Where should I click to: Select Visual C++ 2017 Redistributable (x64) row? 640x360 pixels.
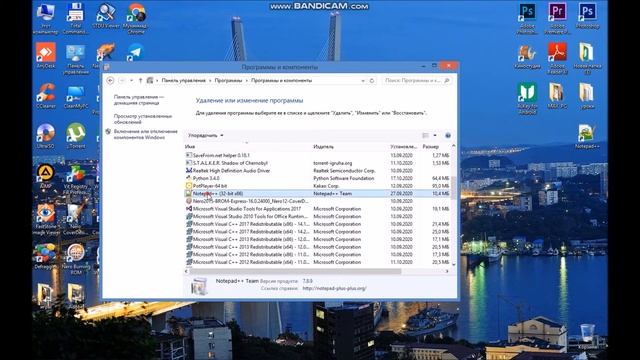click(318, 231)
